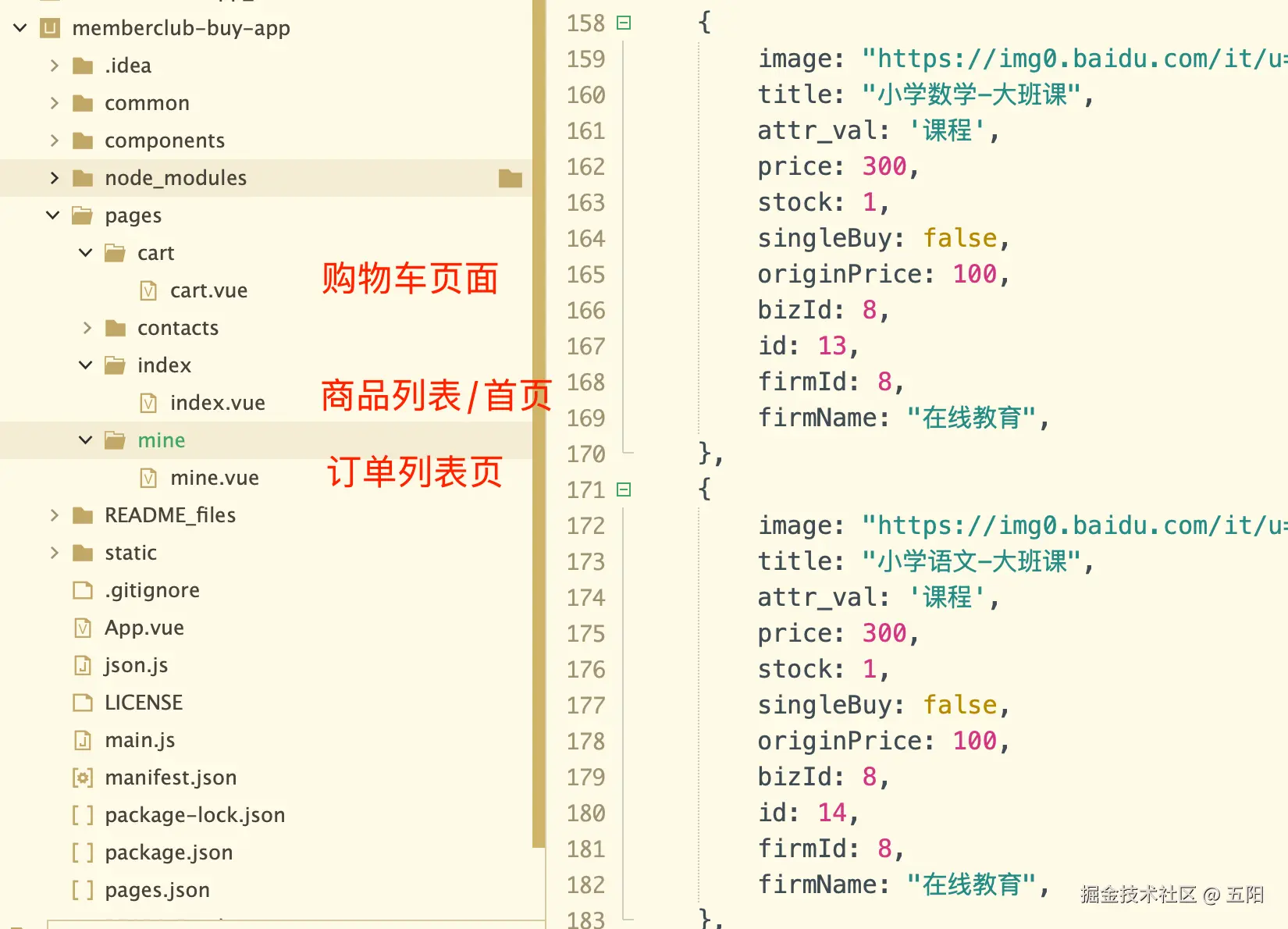Click the .gitignore file icon
The image size is (1288, 929).
(83, 590)
